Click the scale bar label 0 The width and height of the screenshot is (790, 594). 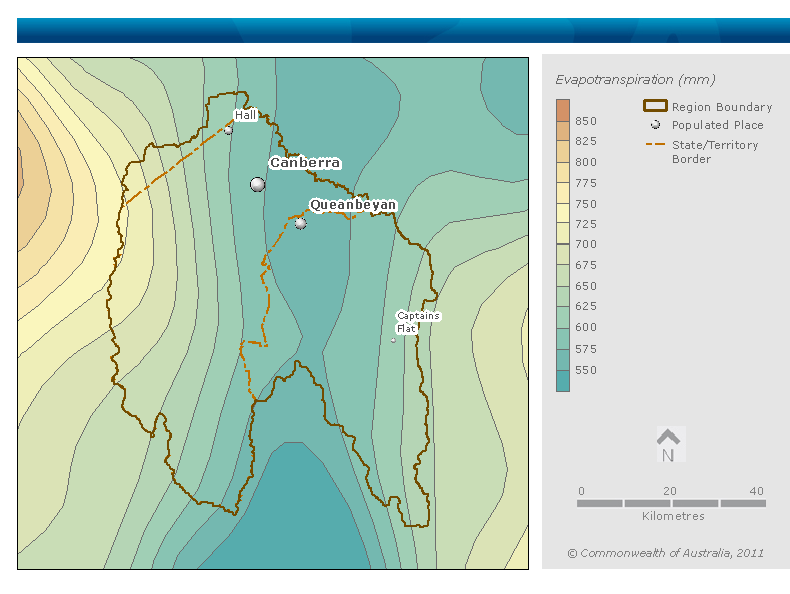pos(581,491)
